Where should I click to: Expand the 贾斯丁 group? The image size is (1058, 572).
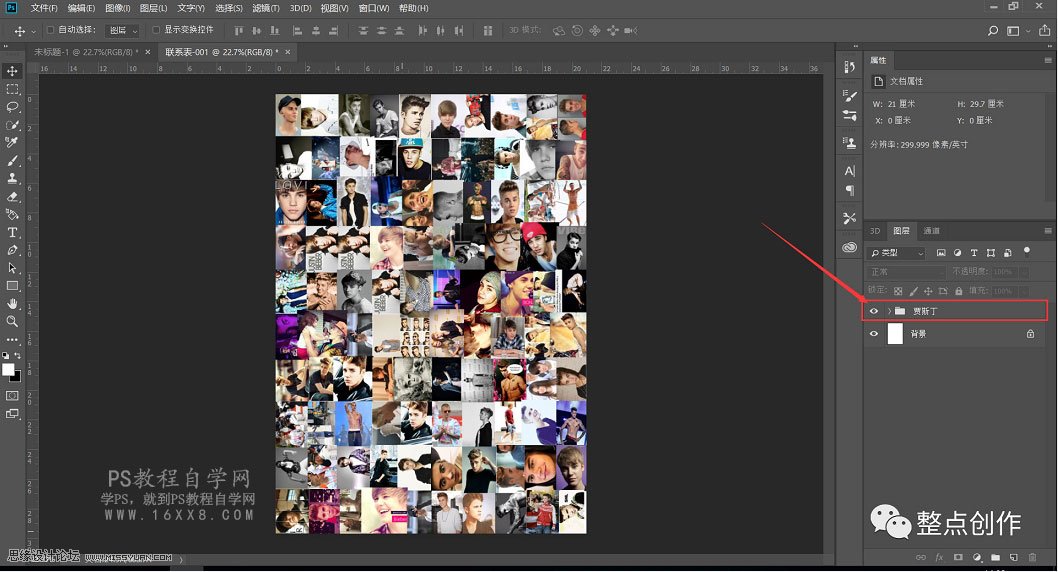pos(889,311)
